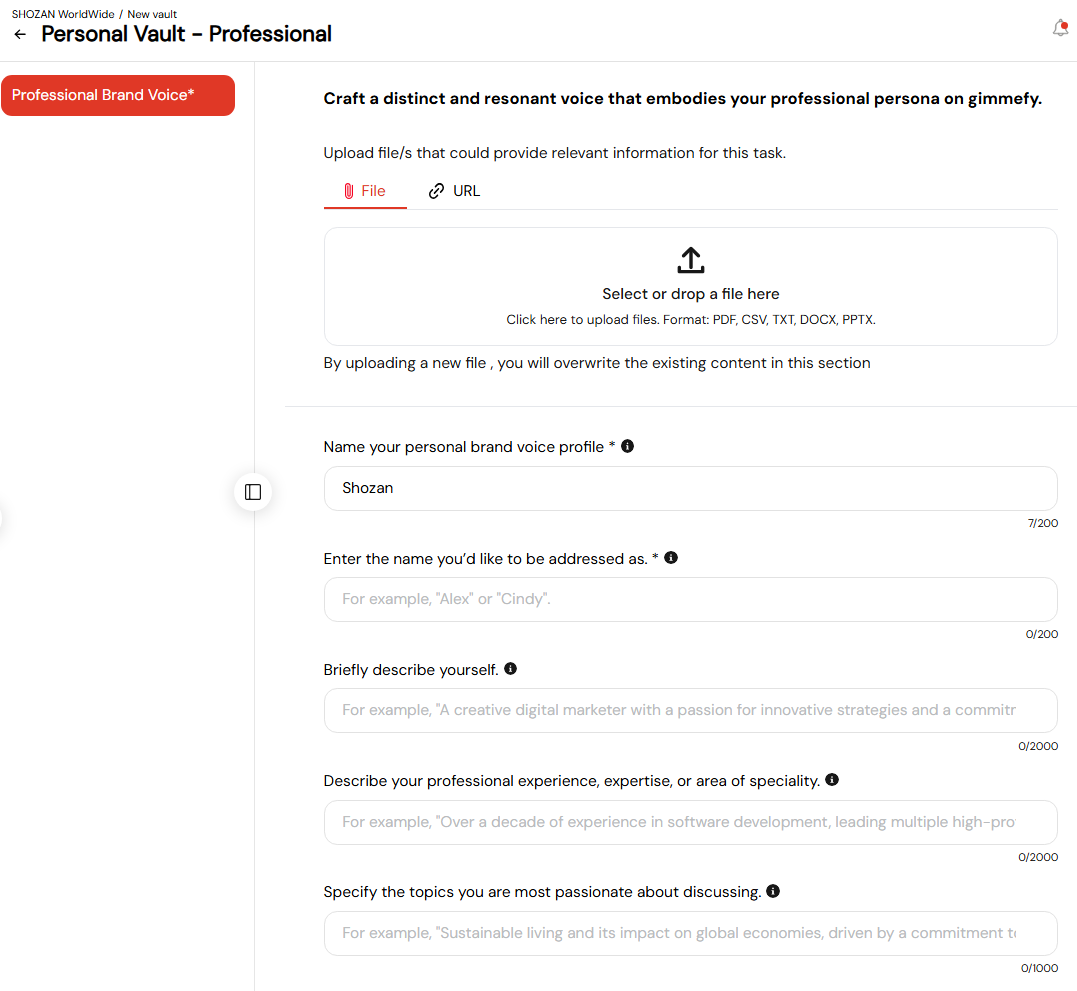
Task: Click the New vault breadcrumb
Action: pos(152,14)
